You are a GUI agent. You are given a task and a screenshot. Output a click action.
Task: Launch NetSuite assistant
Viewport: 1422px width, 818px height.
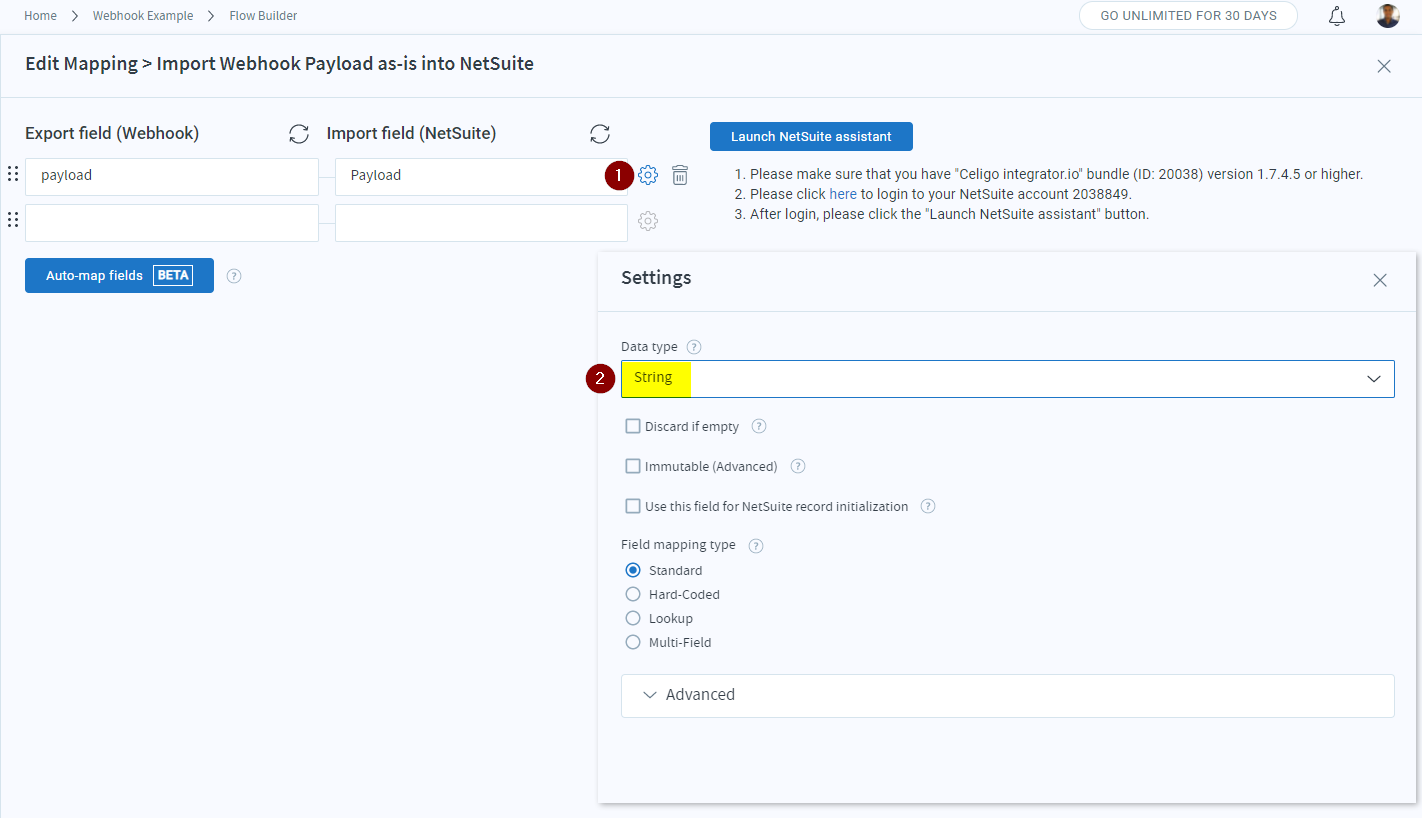811,137
